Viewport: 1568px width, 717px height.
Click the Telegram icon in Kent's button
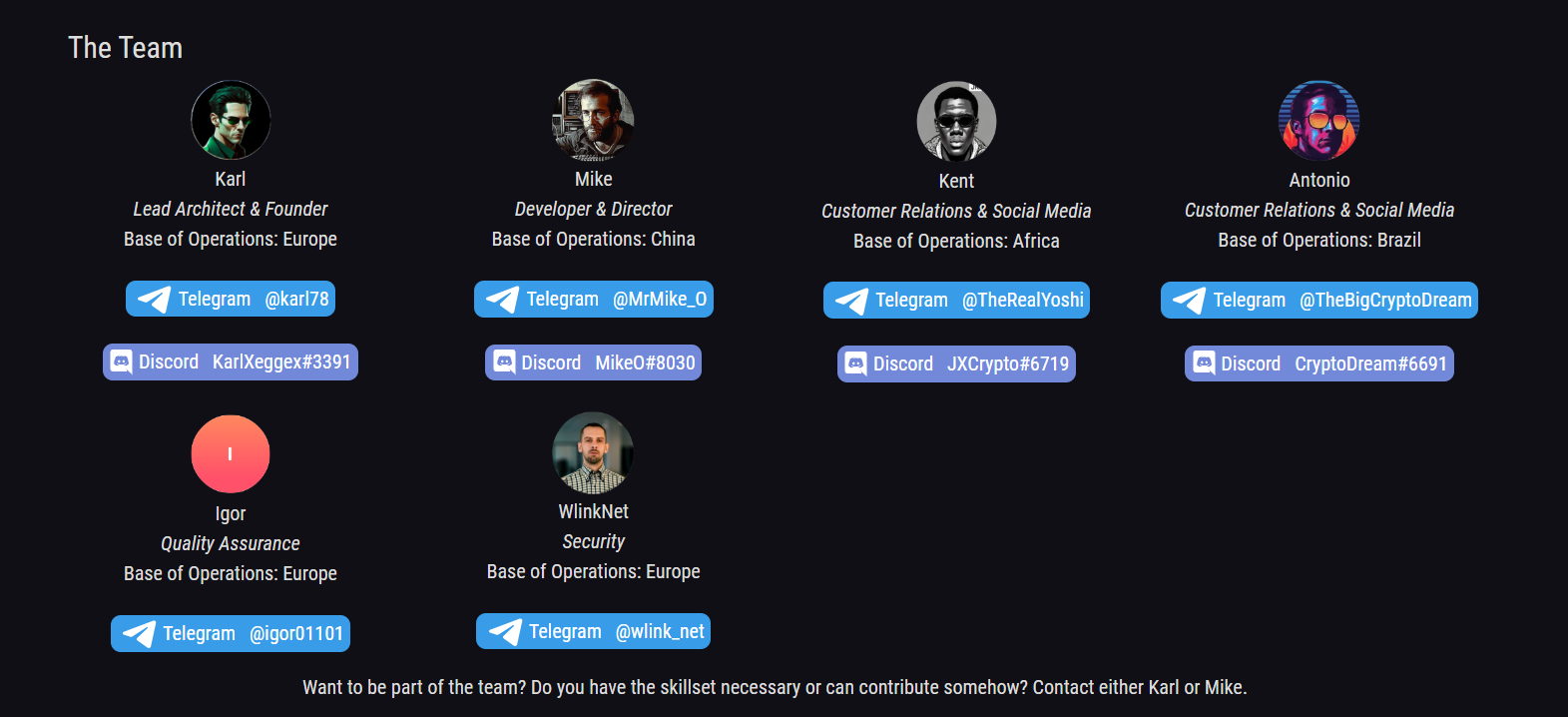[x=851, y=301]
